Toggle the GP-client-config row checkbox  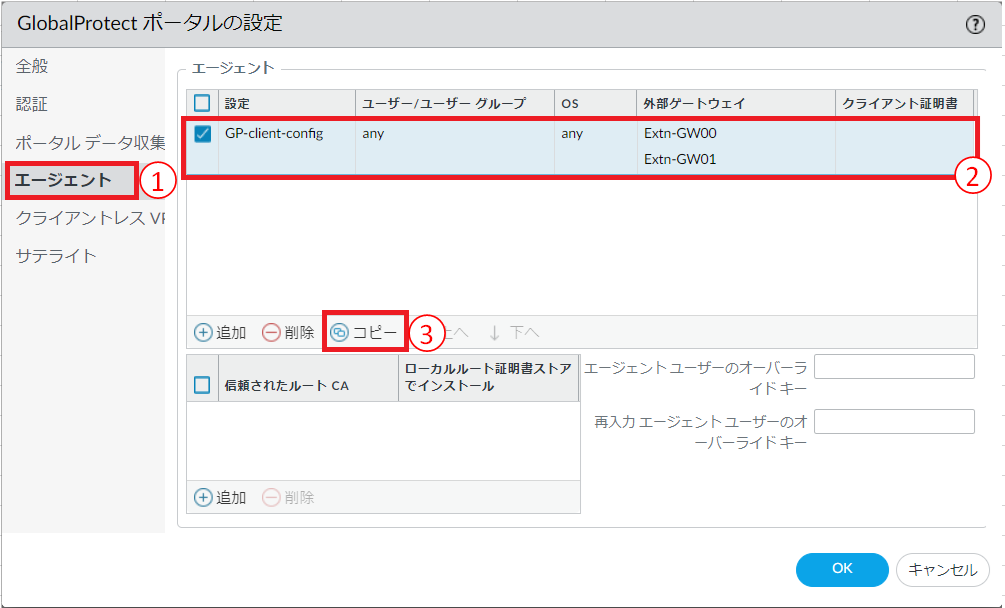pos(203,134)
